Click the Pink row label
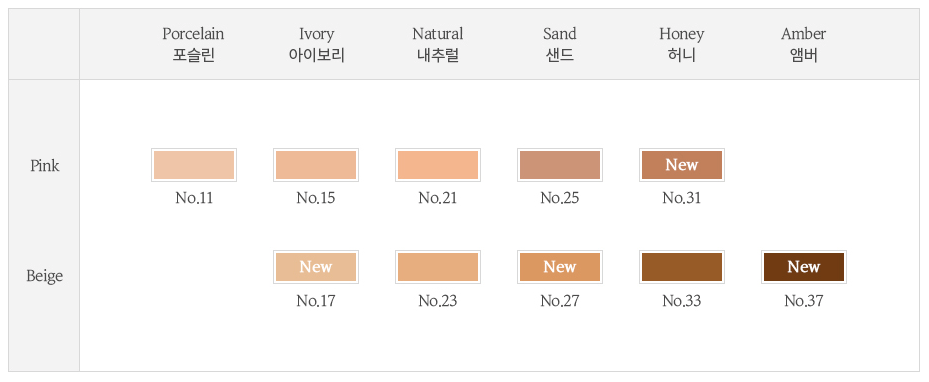Viewport: 929px width, 382px height. [44, 166]
